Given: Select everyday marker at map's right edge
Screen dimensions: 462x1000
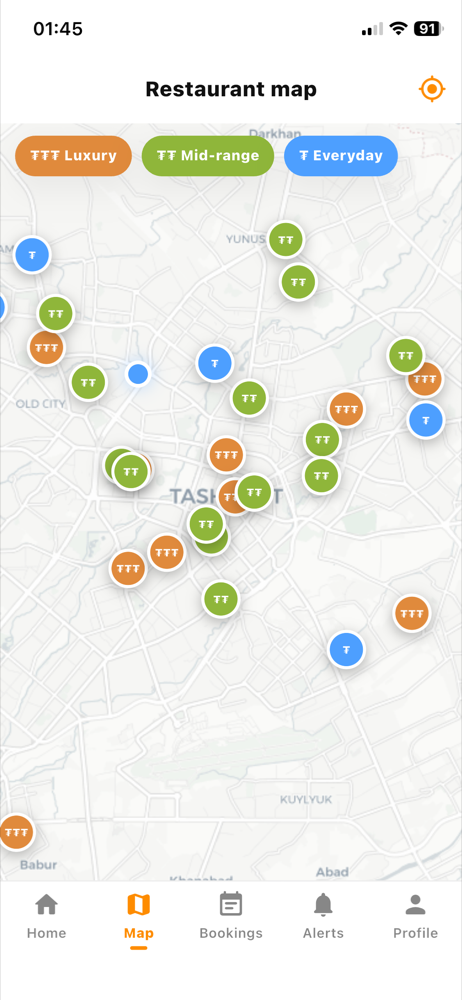Looking at the screenshot, I should pos(426,420).
